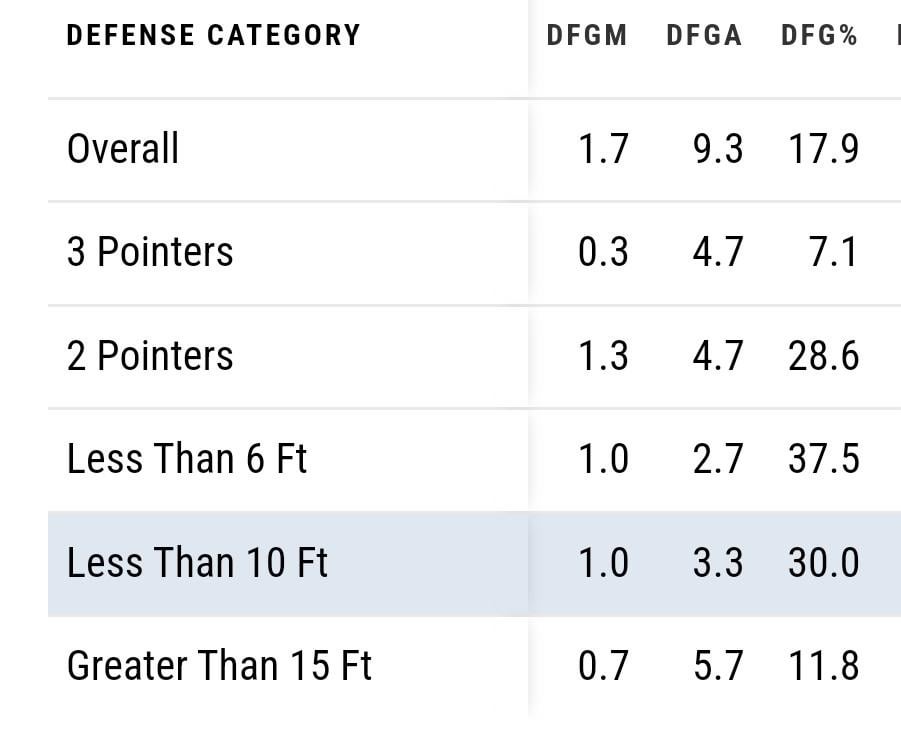Click the Less Than 10 Ft DFGA 3.3

pyautogui.click(x=717, y=563)
